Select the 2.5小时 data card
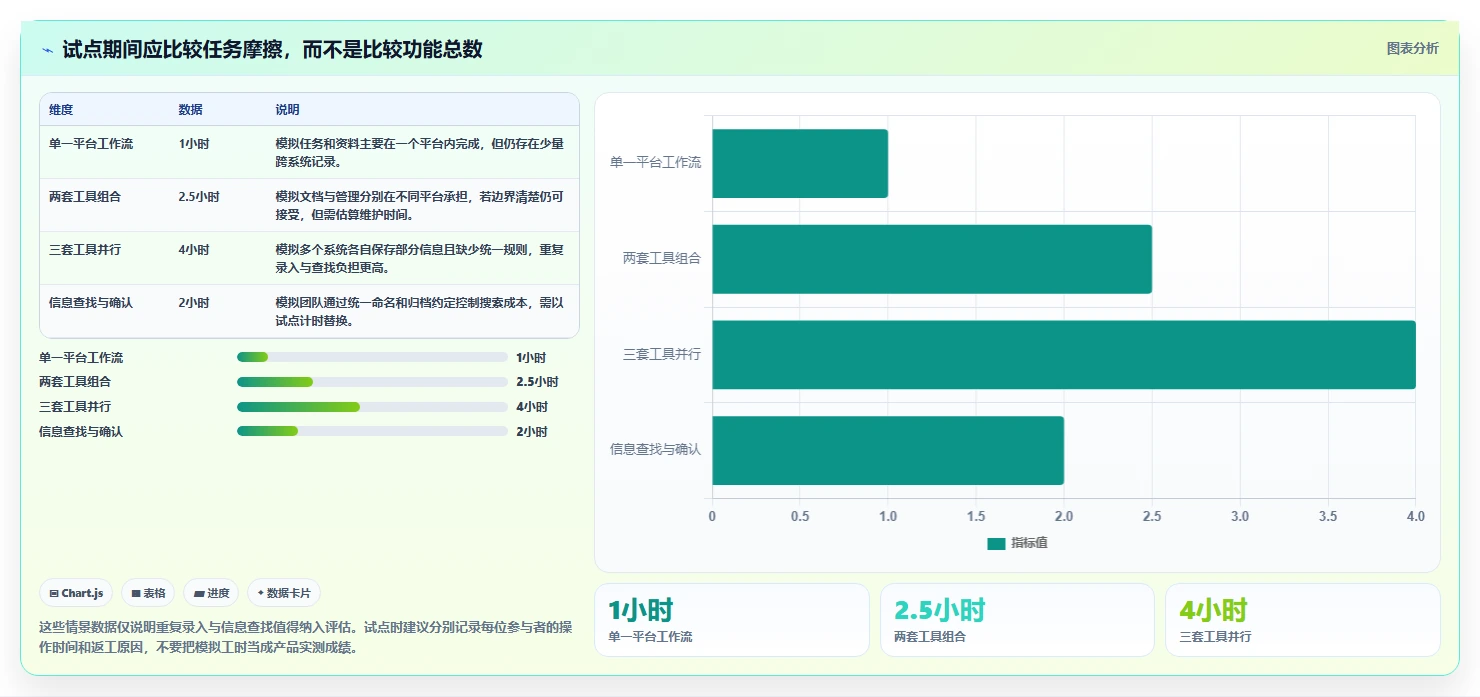The image size is (1480, 697). pyautogui.click(x=1017, y=620)
